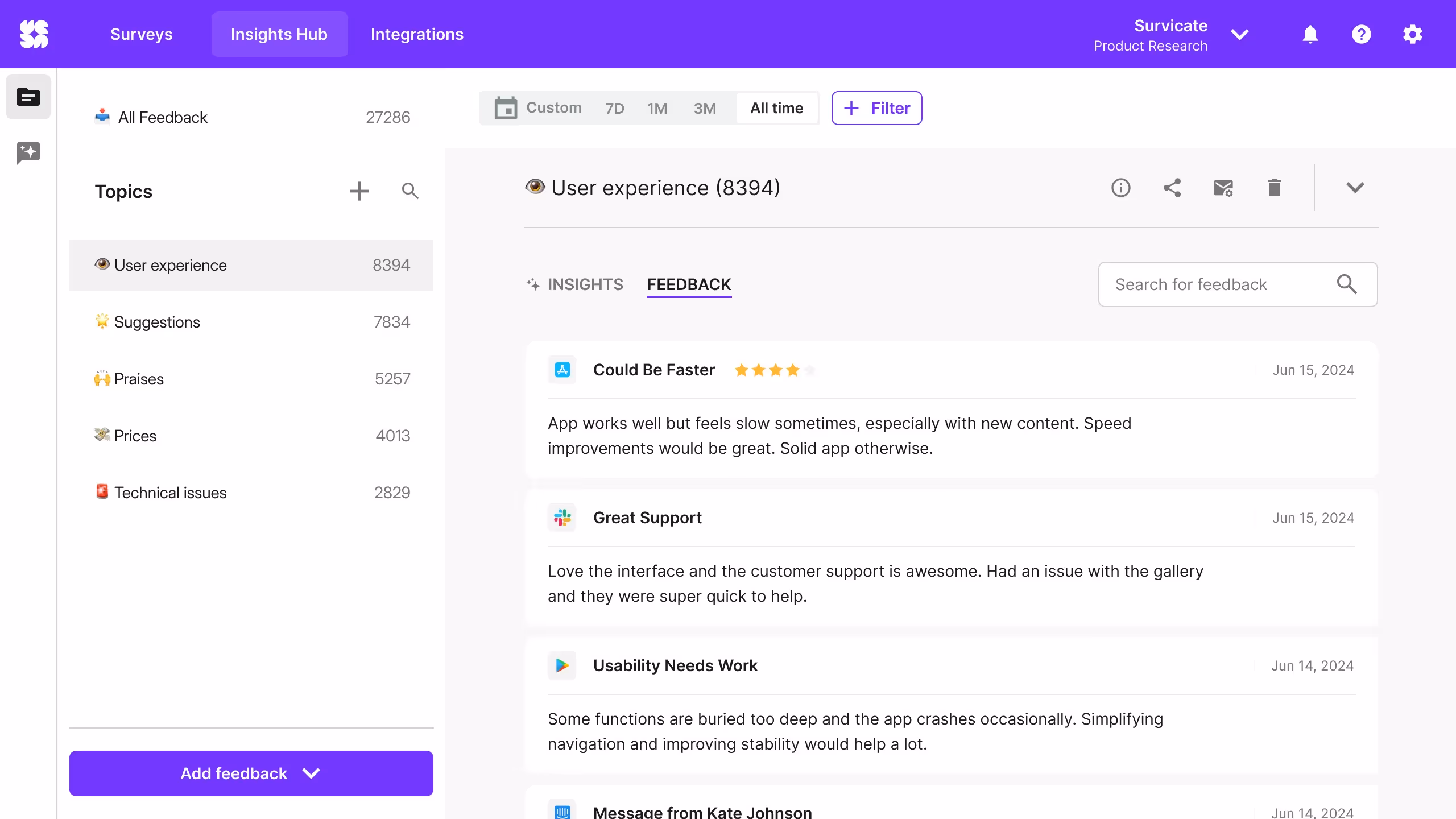Open the help question mark icon

click(x=1362, y=35)
